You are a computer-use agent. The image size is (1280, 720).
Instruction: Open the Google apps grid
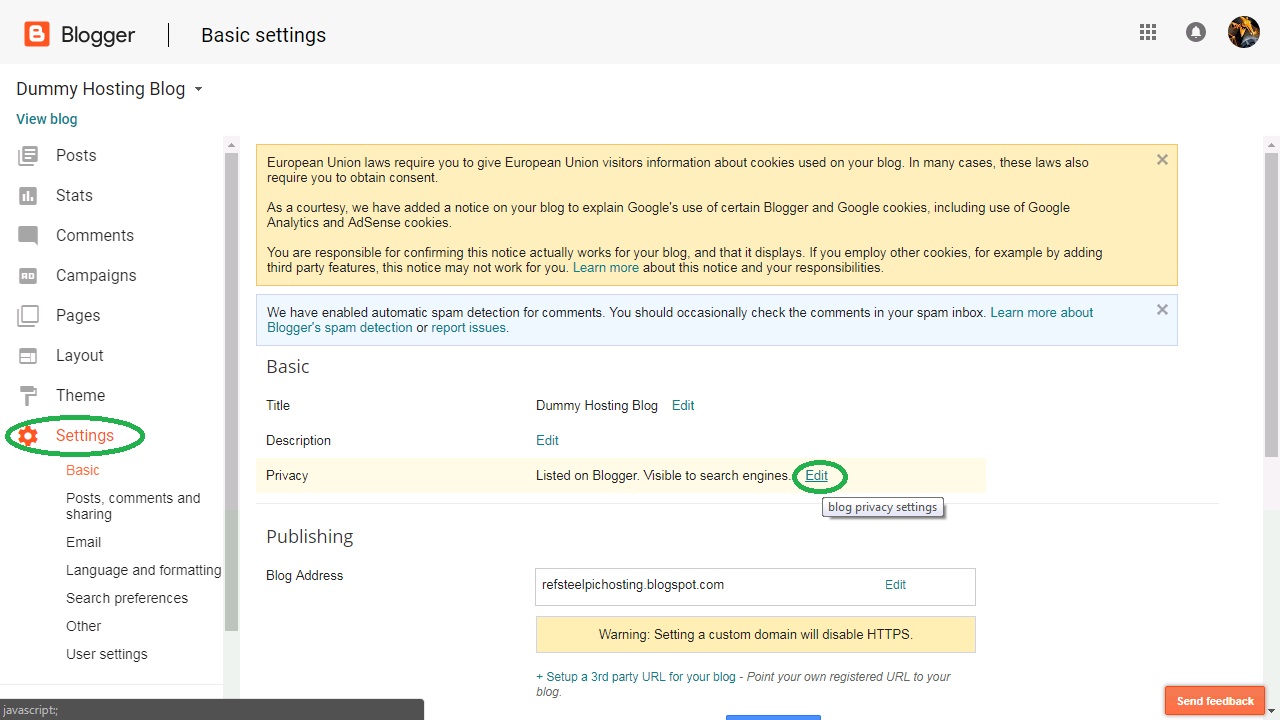(x=1148, y=32)
